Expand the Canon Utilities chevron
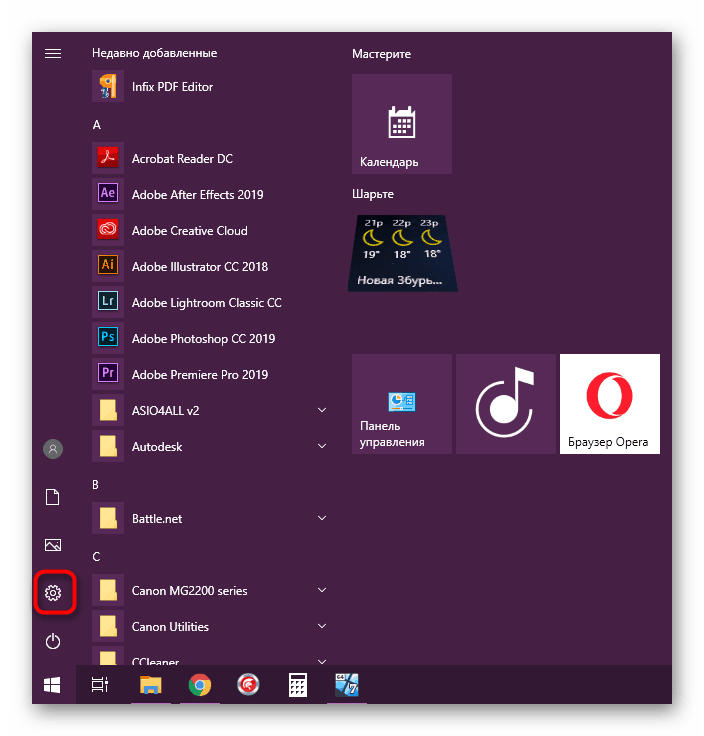The image size is (704, 736). pos(322,626)
